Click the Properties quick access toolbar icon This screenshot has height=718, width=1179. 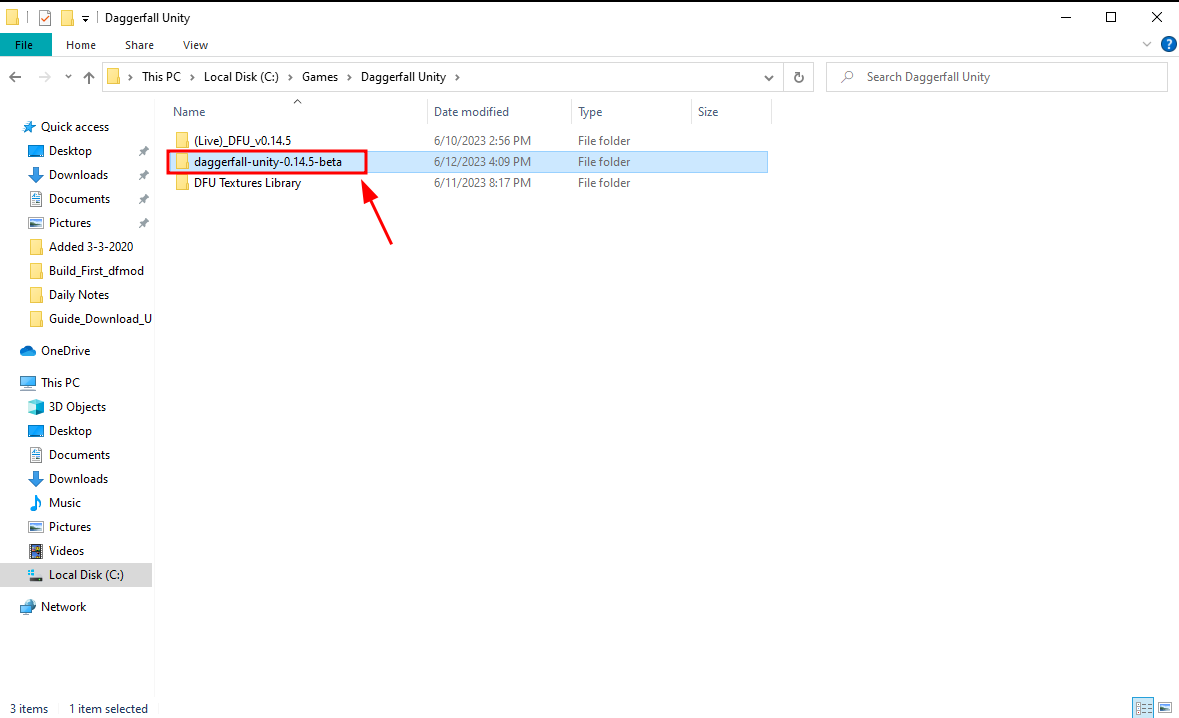(45, 17)
